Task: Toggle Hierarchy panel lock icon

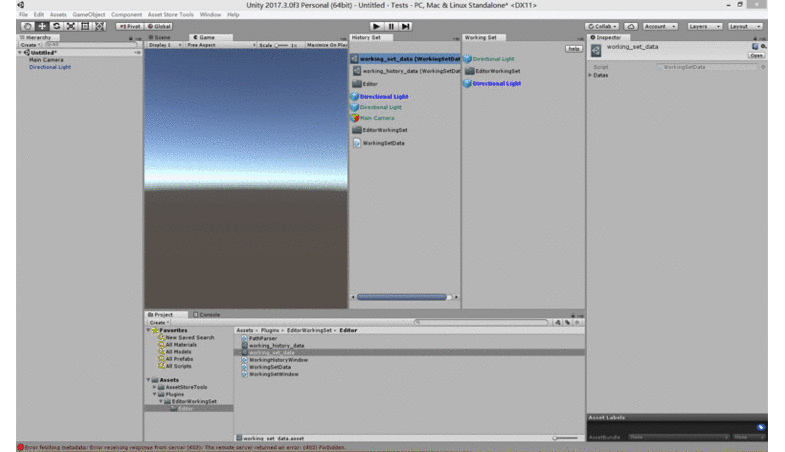Action: 131,38
